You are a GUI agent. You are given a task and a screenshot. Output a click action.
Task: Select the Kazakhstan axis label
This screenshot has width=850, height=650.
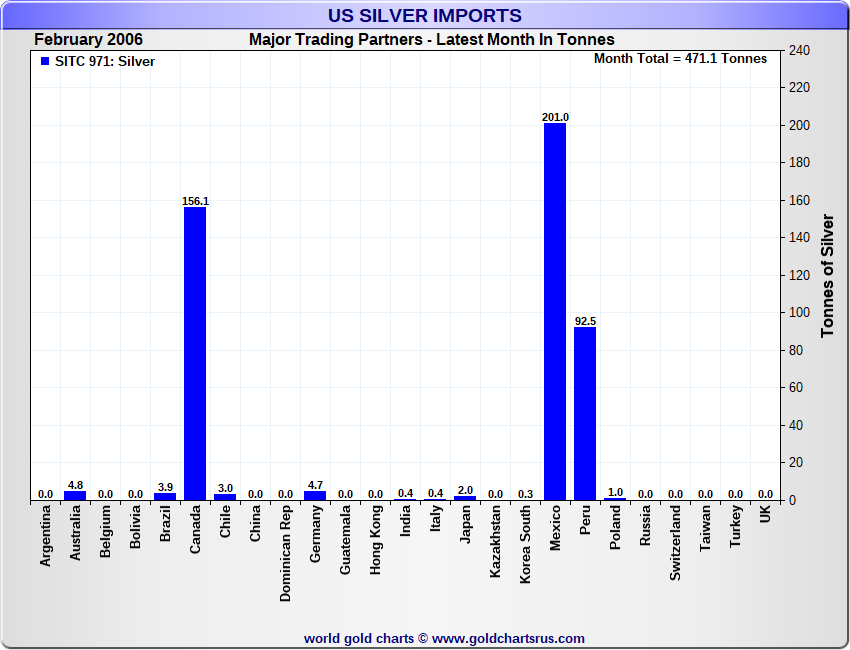495,541
